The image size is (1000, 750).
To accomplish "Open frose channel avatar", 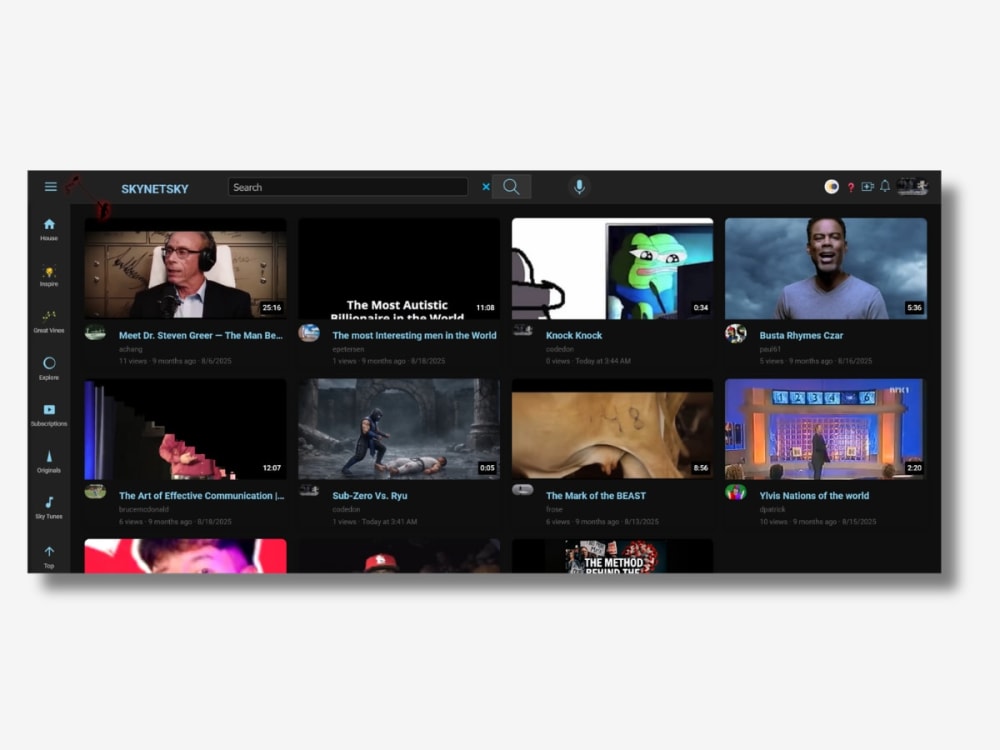I will [523, 490].
